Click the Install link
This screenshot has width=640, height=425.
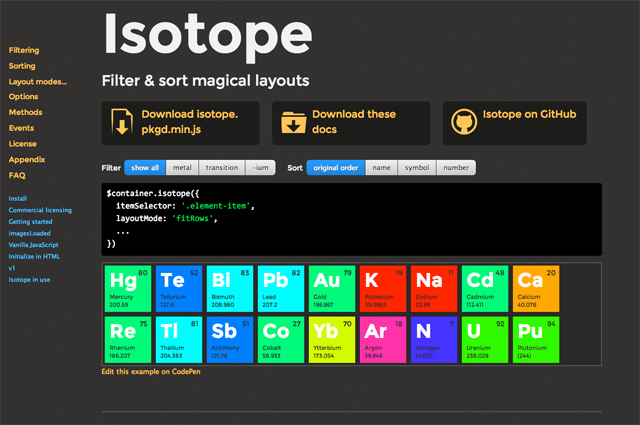(x=18, y=198)
